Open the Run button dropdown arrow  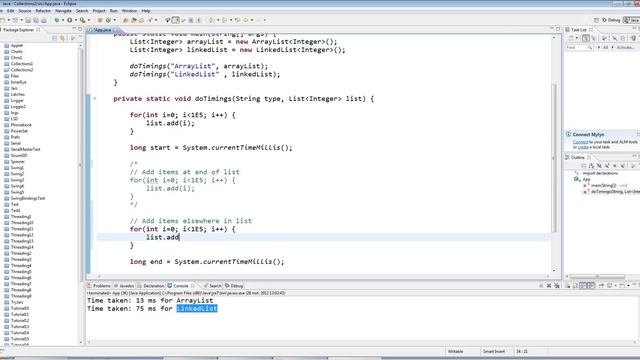pos(76,20)
